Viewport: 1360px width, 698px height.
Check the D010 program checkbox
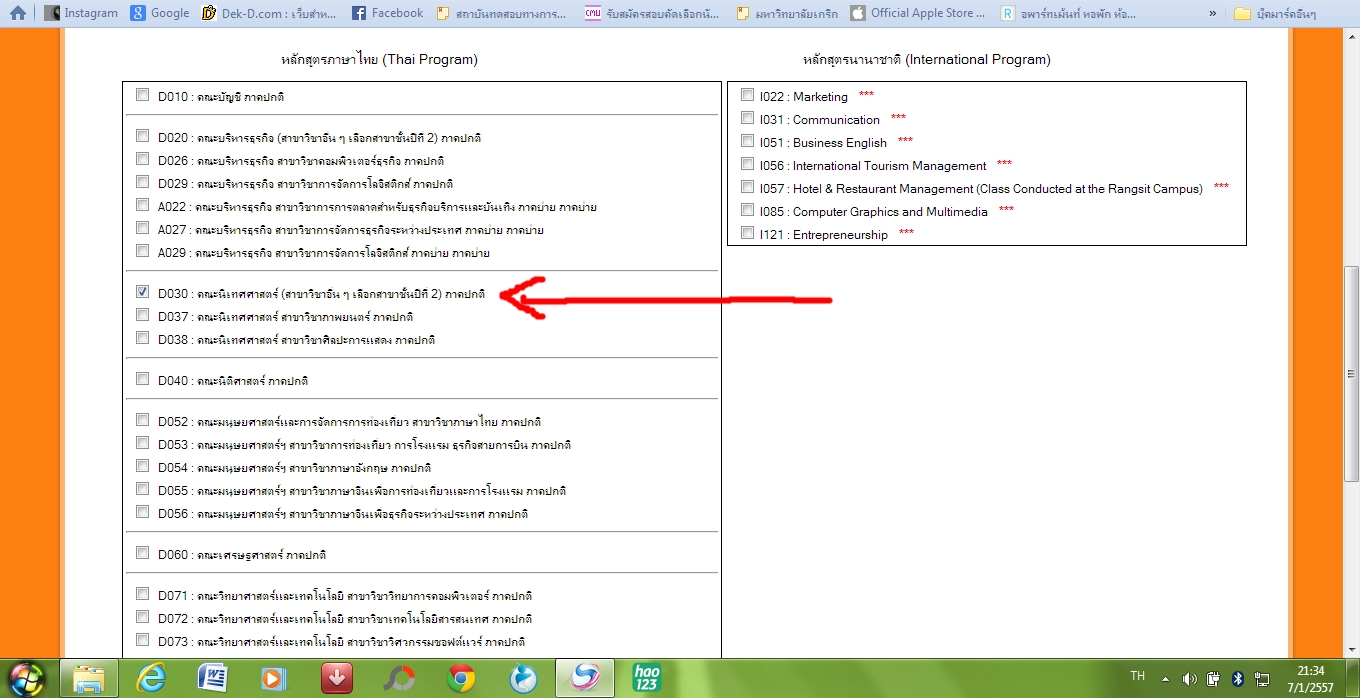142,95
